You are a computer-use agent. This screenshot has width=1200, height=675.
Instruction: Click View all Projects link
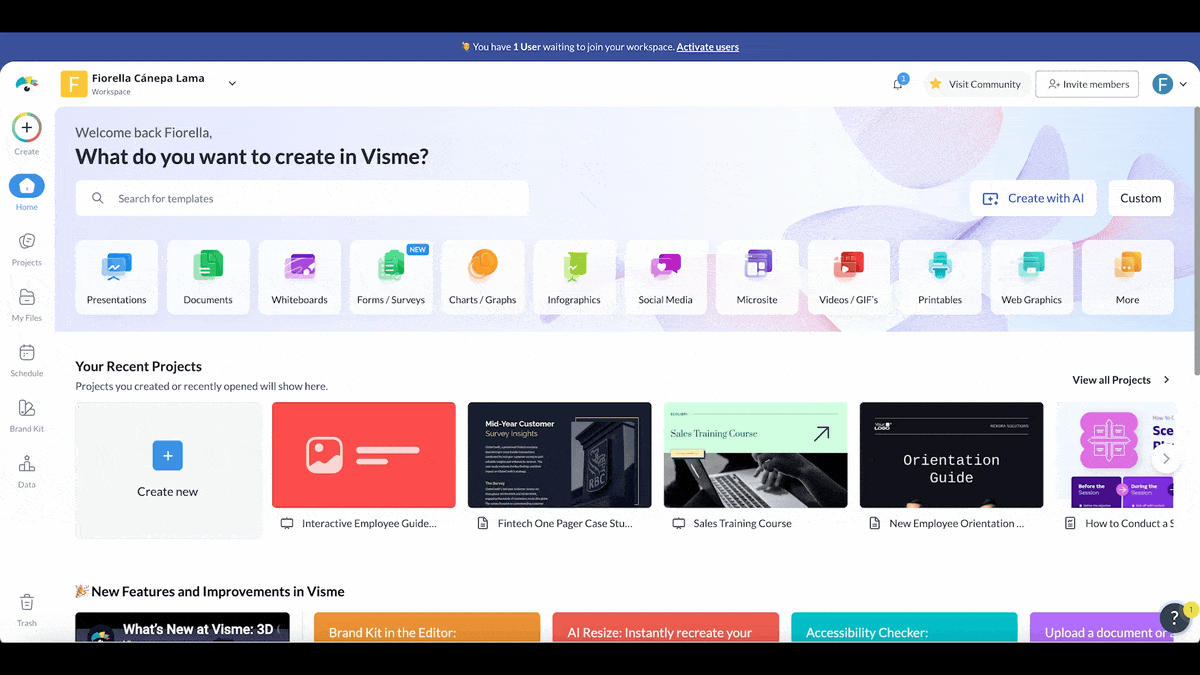click(x=1121, y=380)
